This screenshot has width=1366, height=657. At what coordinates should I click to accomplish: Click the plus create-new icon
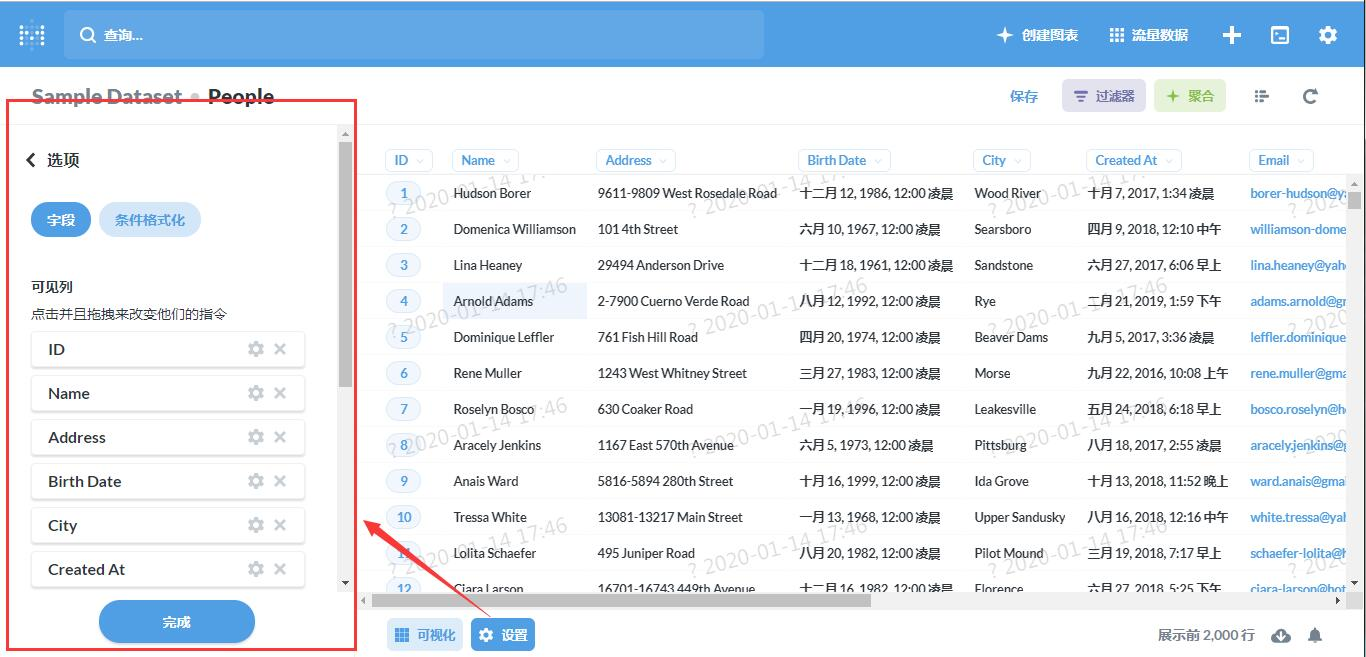coord(1232,35)
